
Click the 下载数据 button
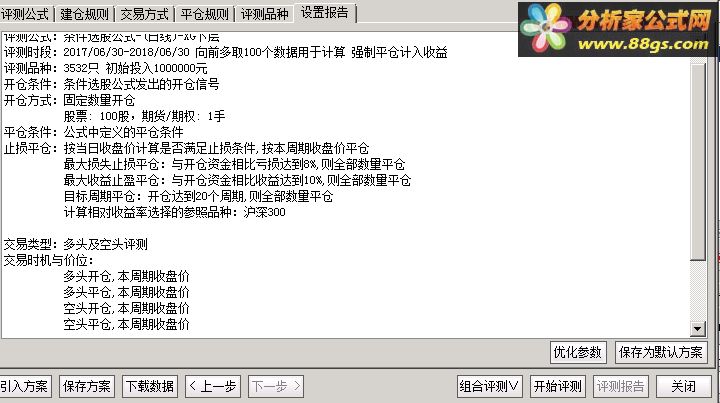[150, 386]
